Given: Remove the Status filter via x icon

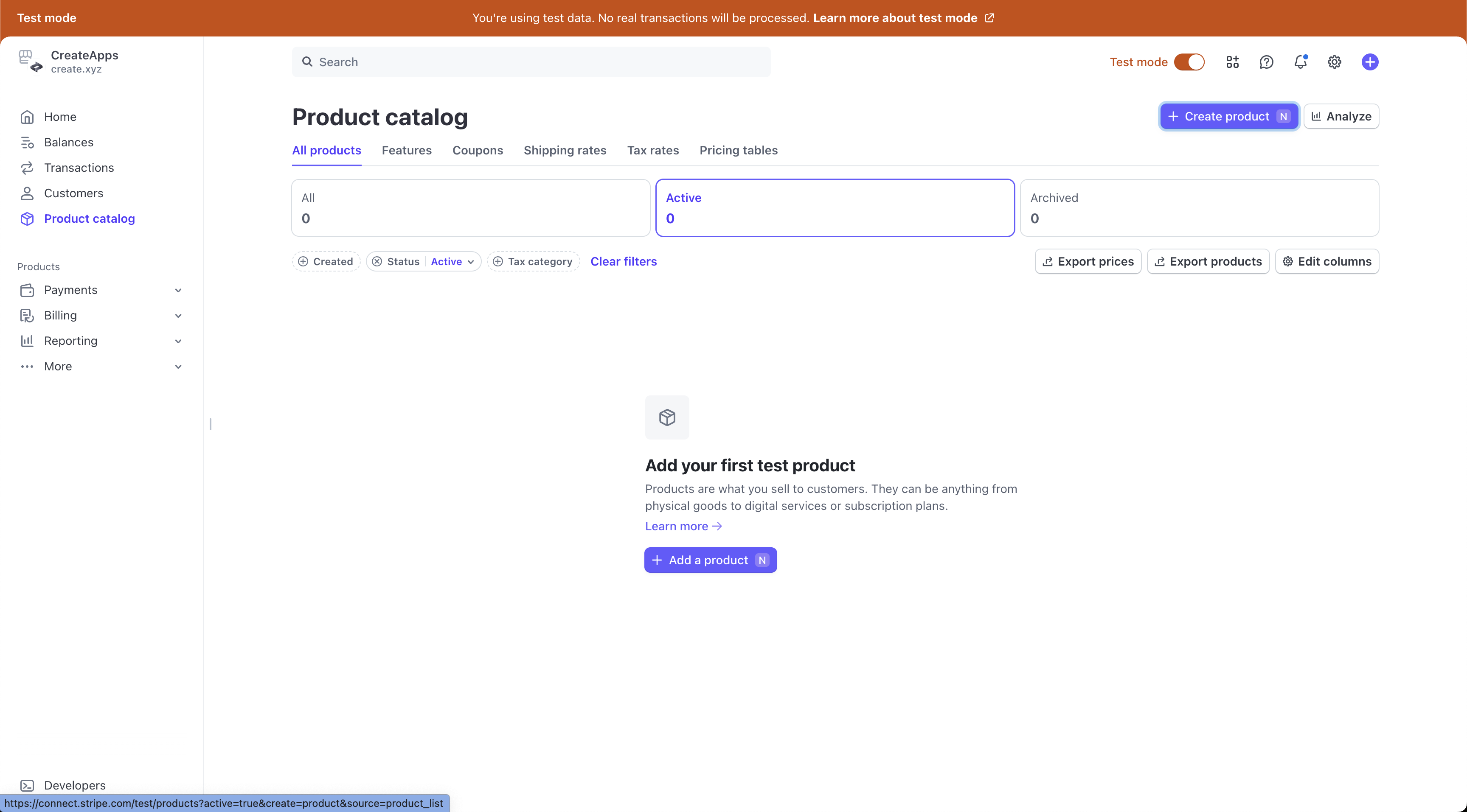Looking at the screenshot, I should [377, 262].
